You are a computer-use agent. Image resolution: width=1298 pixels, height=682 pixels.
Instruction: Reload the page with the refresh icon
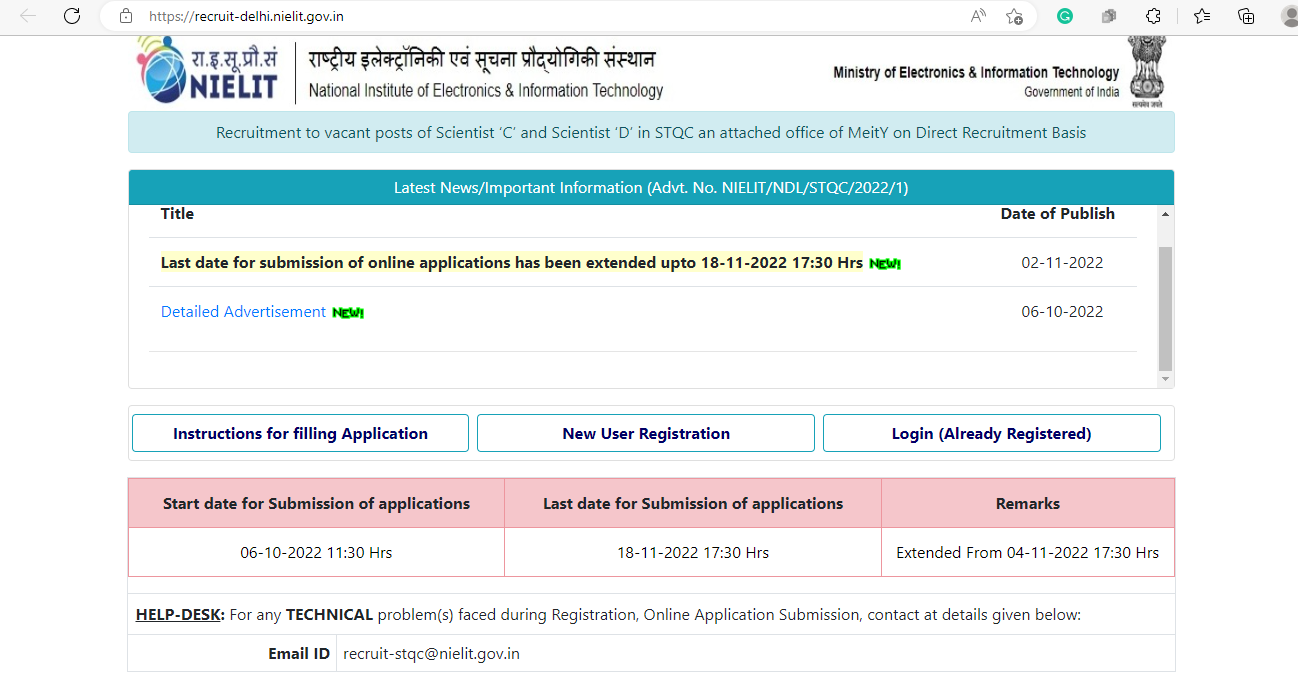72,16
